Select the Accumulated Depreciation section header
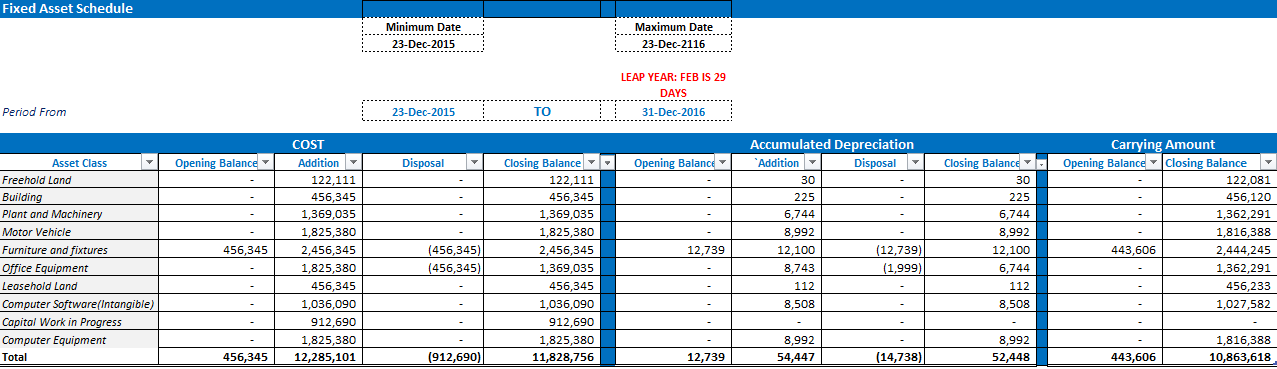Screen dimensions: 1277x369 tap(832, 144)
